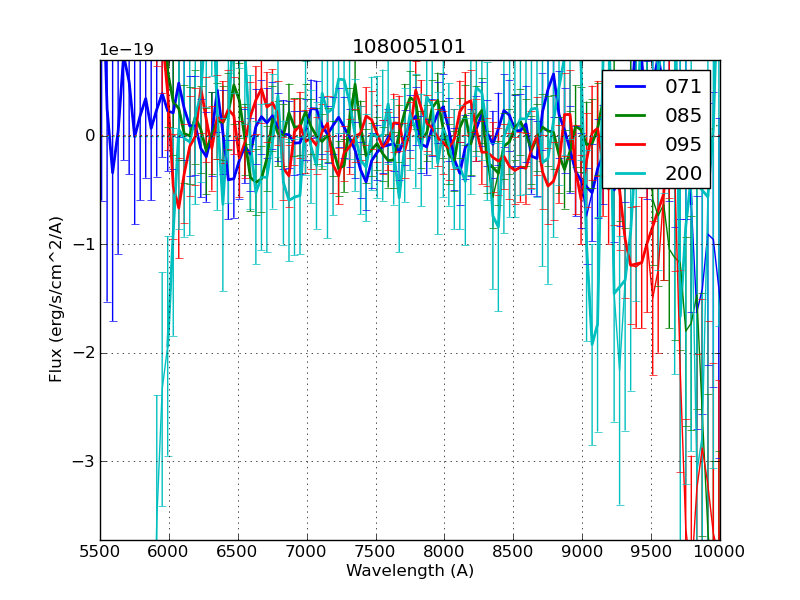This screenshot has width=800, height=600.
Task: Click the −3 y-axis tick label
Action: [84, 462]
